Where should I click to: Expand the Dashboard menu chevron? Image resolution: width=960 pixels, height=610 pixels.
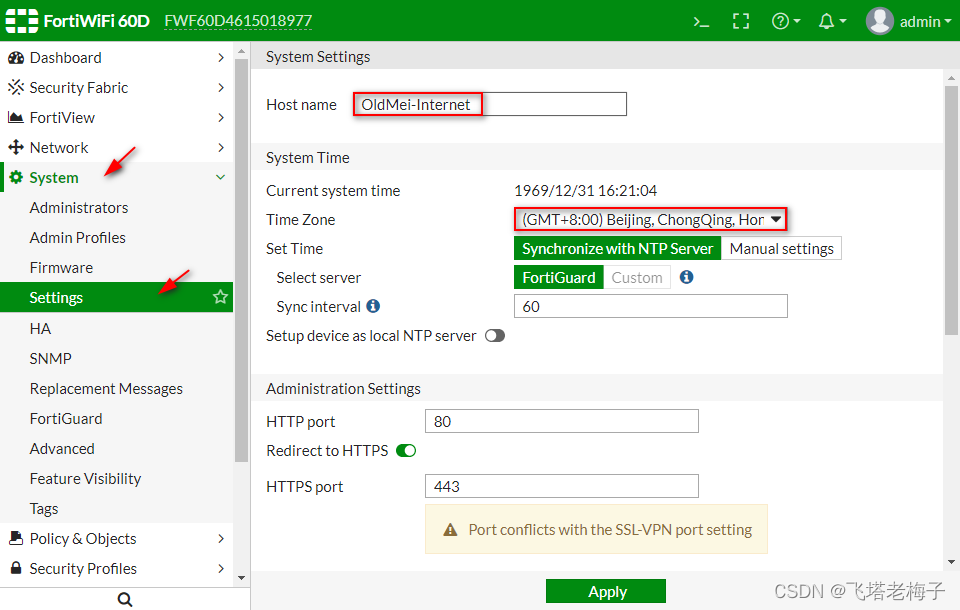(221, 58)
